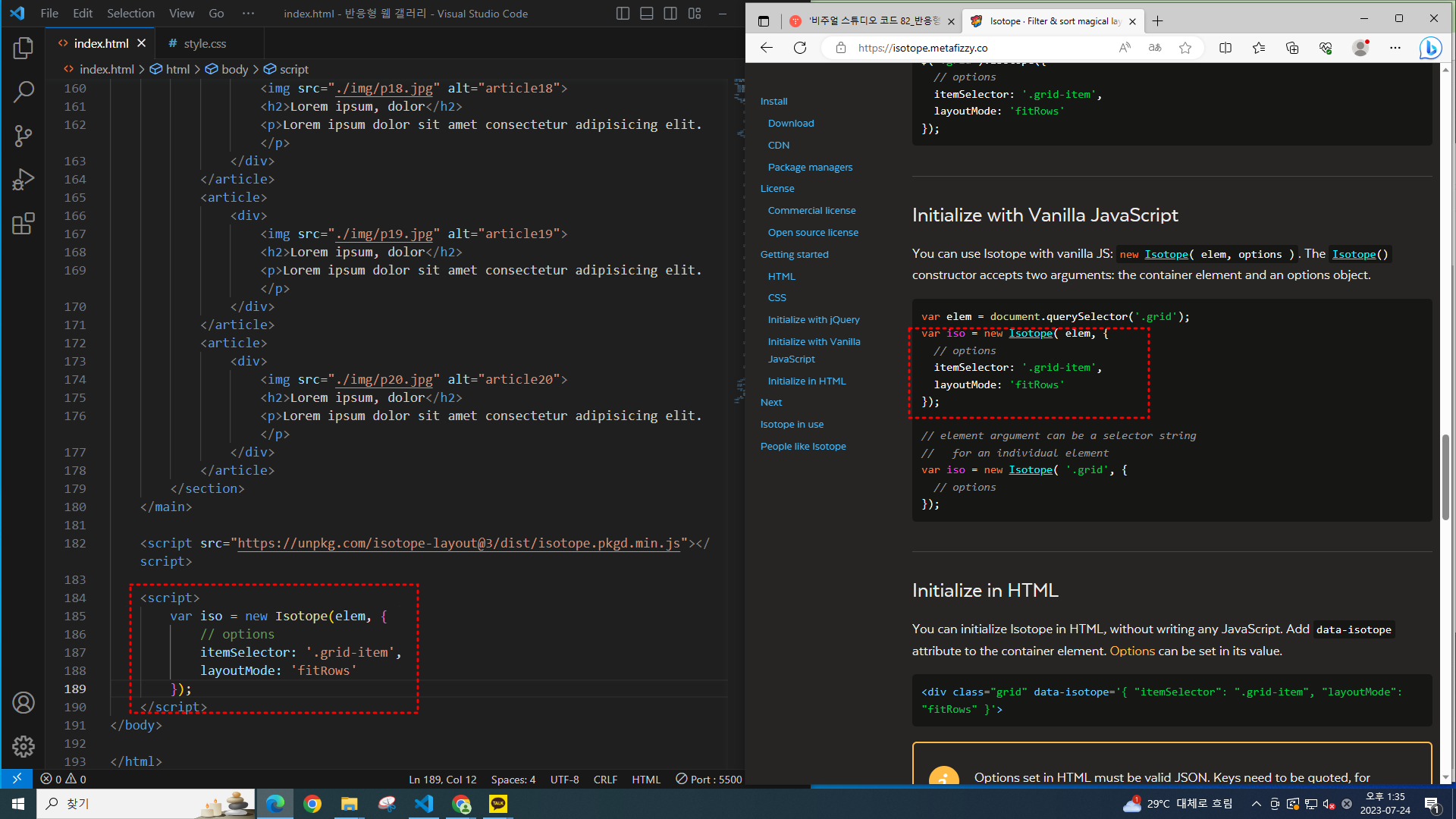Click the Accounts icon in activity bar

coord(24,703)
